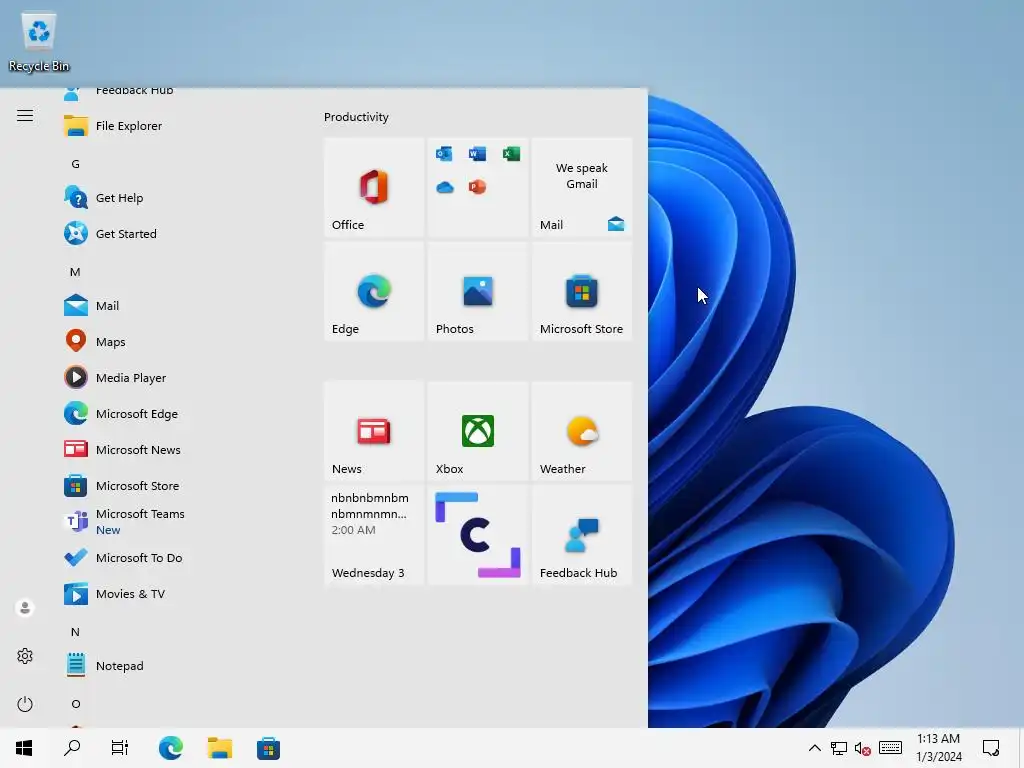Launch the Edge tile
The height and width of the screenshot is (768, 1024).
[374, 292]
